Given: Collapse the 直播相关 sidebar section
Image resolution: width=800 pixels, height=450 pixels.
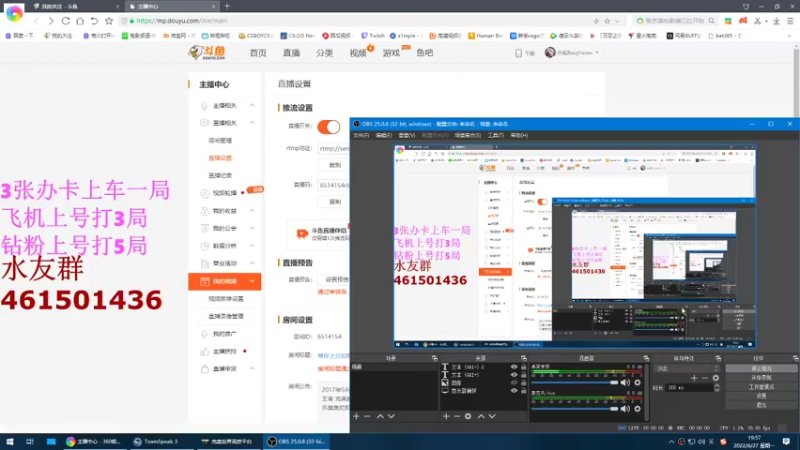Looking at the screenshot, I should click(252, 123).
